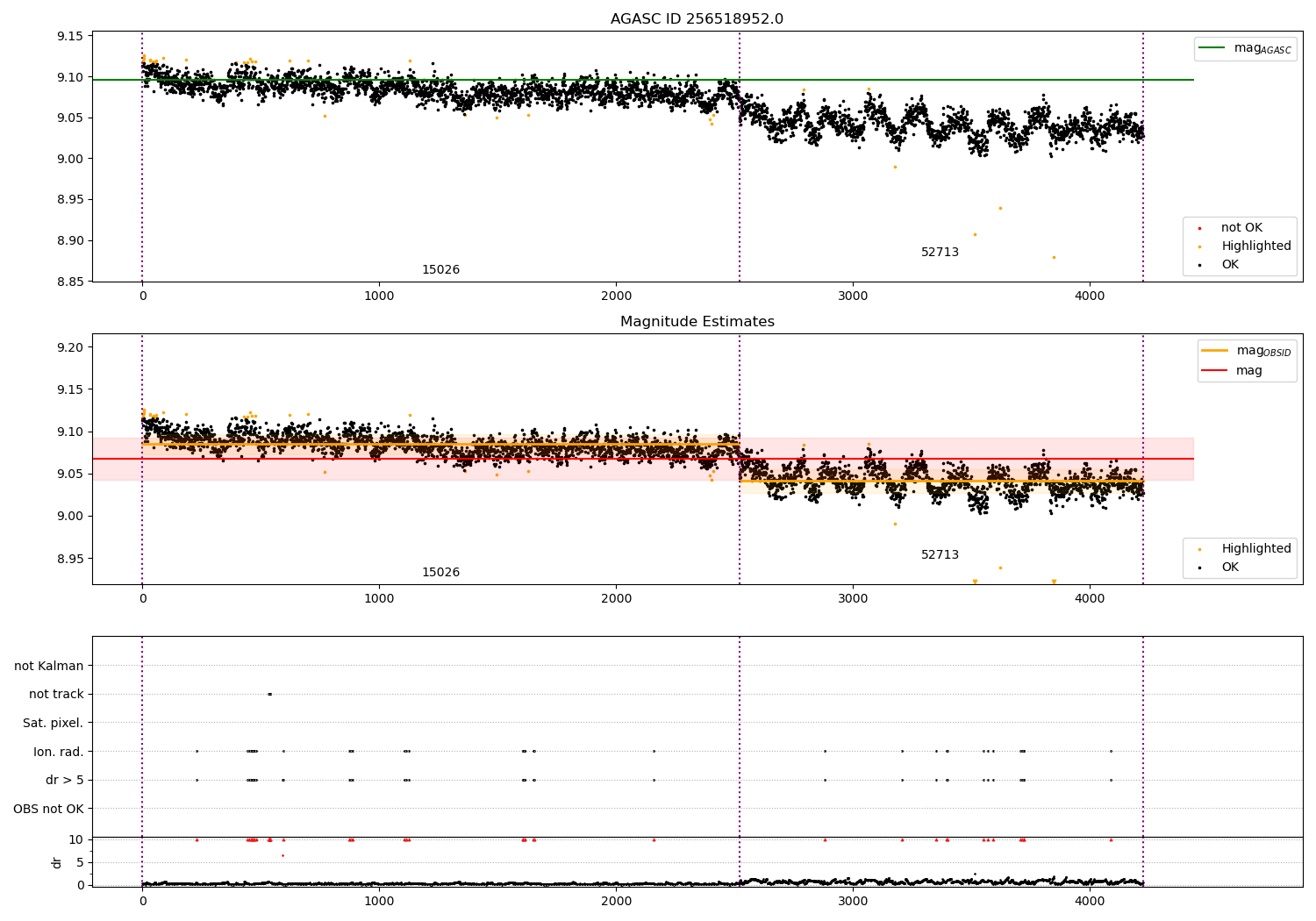This screenshot has height=921, width=1316.
Task: Click the '4000' x-axis tick of the bottom plot
Action: pyautogui.click(x=1090, y=901)
